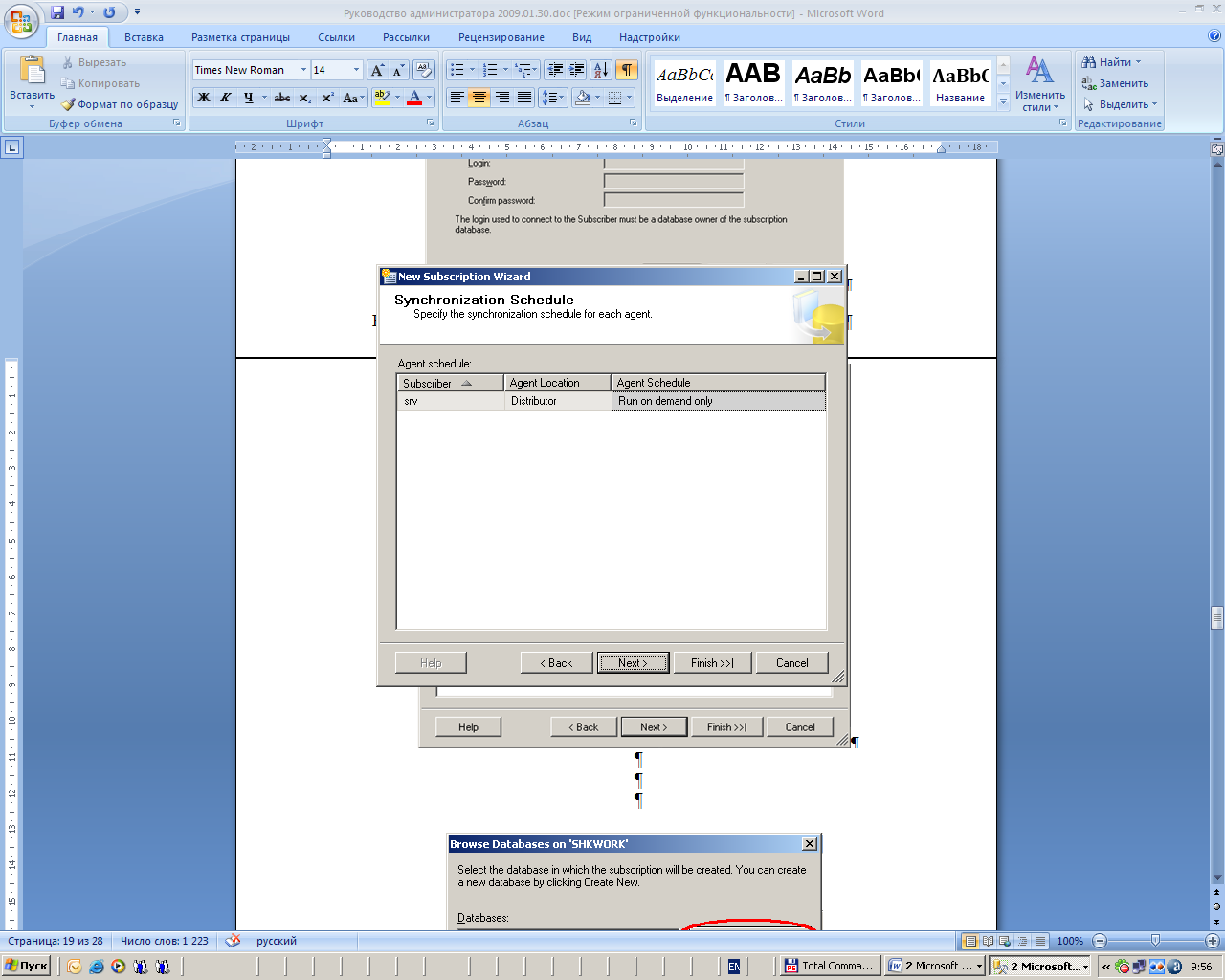Click Bullets list icon
The width and height of the screenshot is (1225, 980).
click(457, 70)
